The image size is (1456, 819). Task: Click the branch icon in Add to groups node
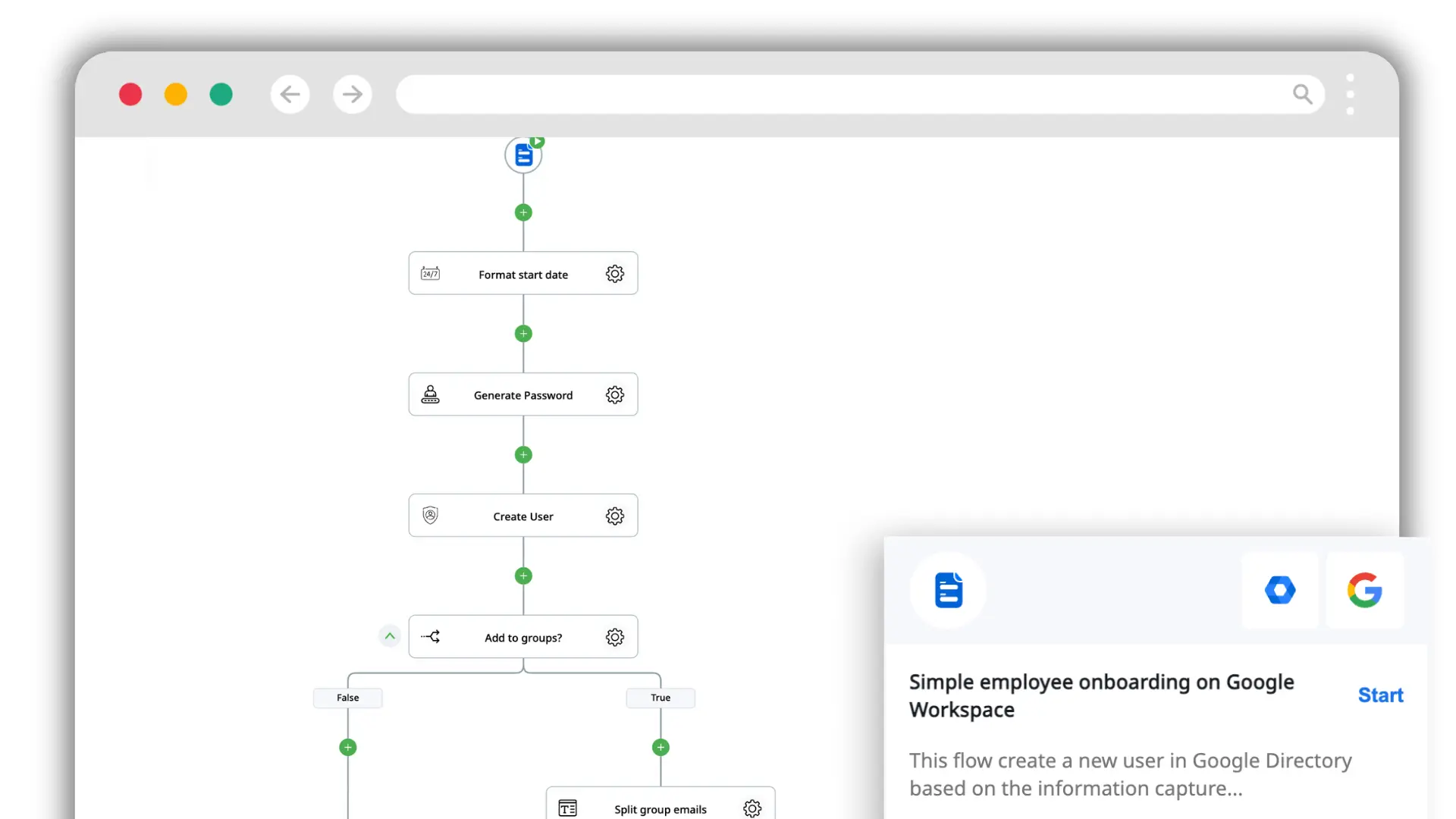tap(431, 636)
